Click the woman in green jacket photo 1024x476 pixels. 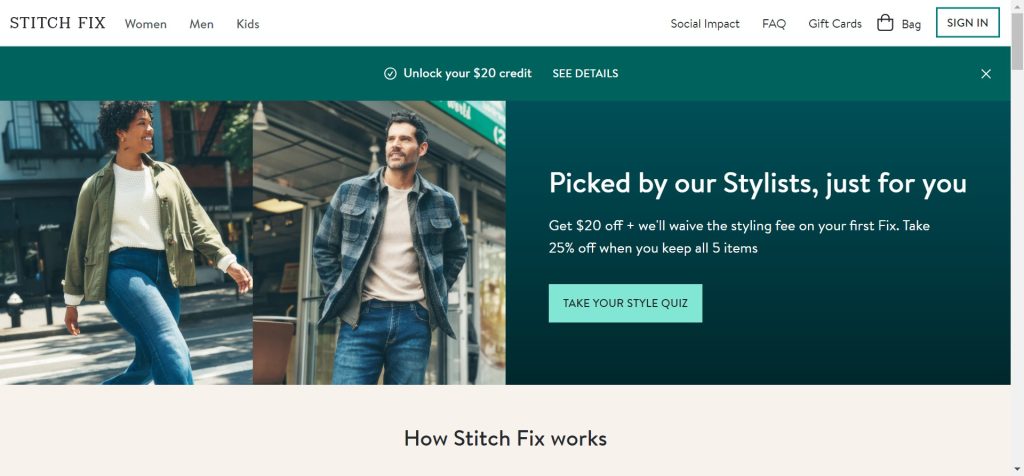[x=126, y=242]
